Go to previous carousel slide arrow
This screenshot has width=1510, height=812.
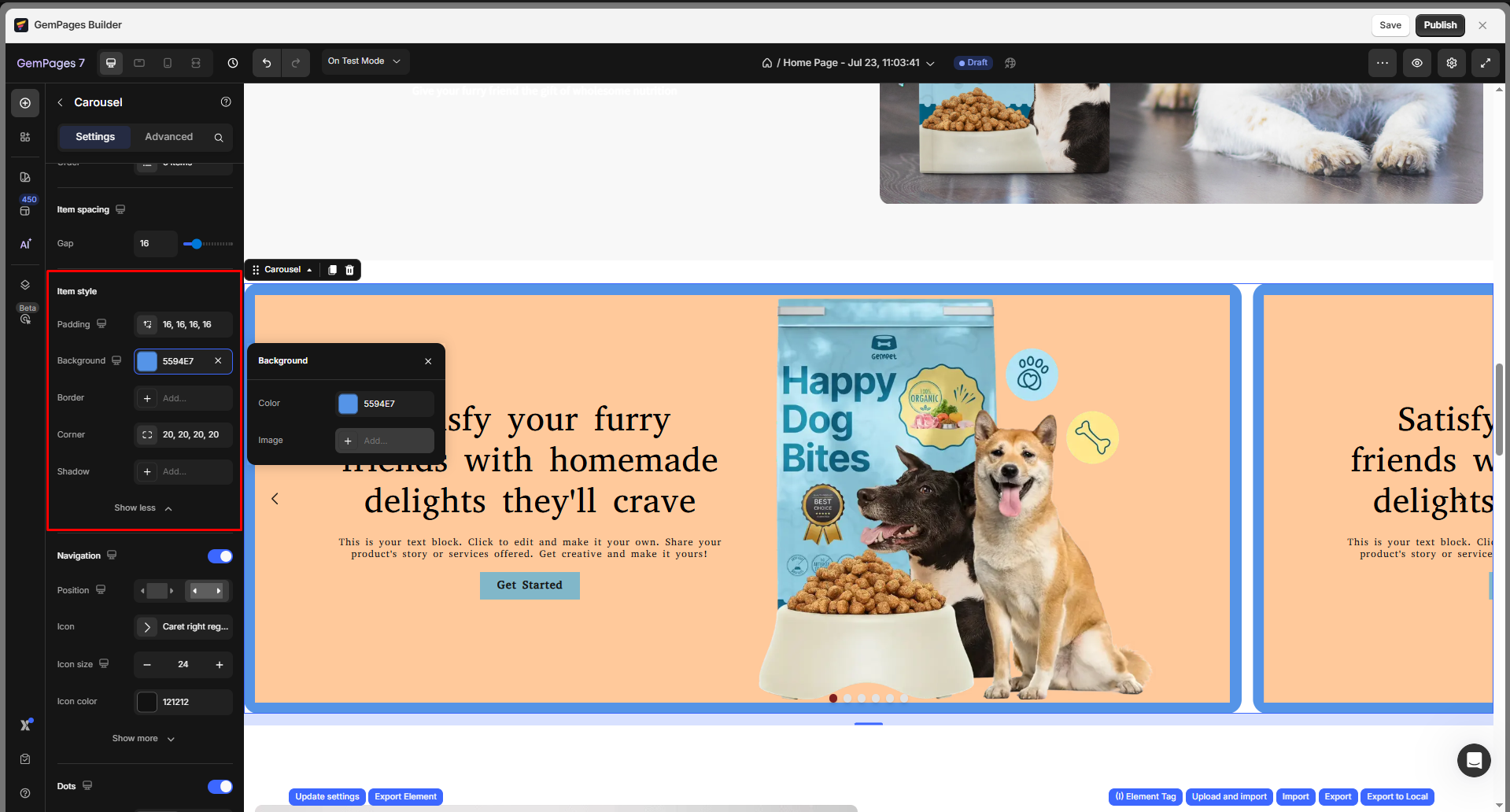pyautogui.click(x=275, y=499)
